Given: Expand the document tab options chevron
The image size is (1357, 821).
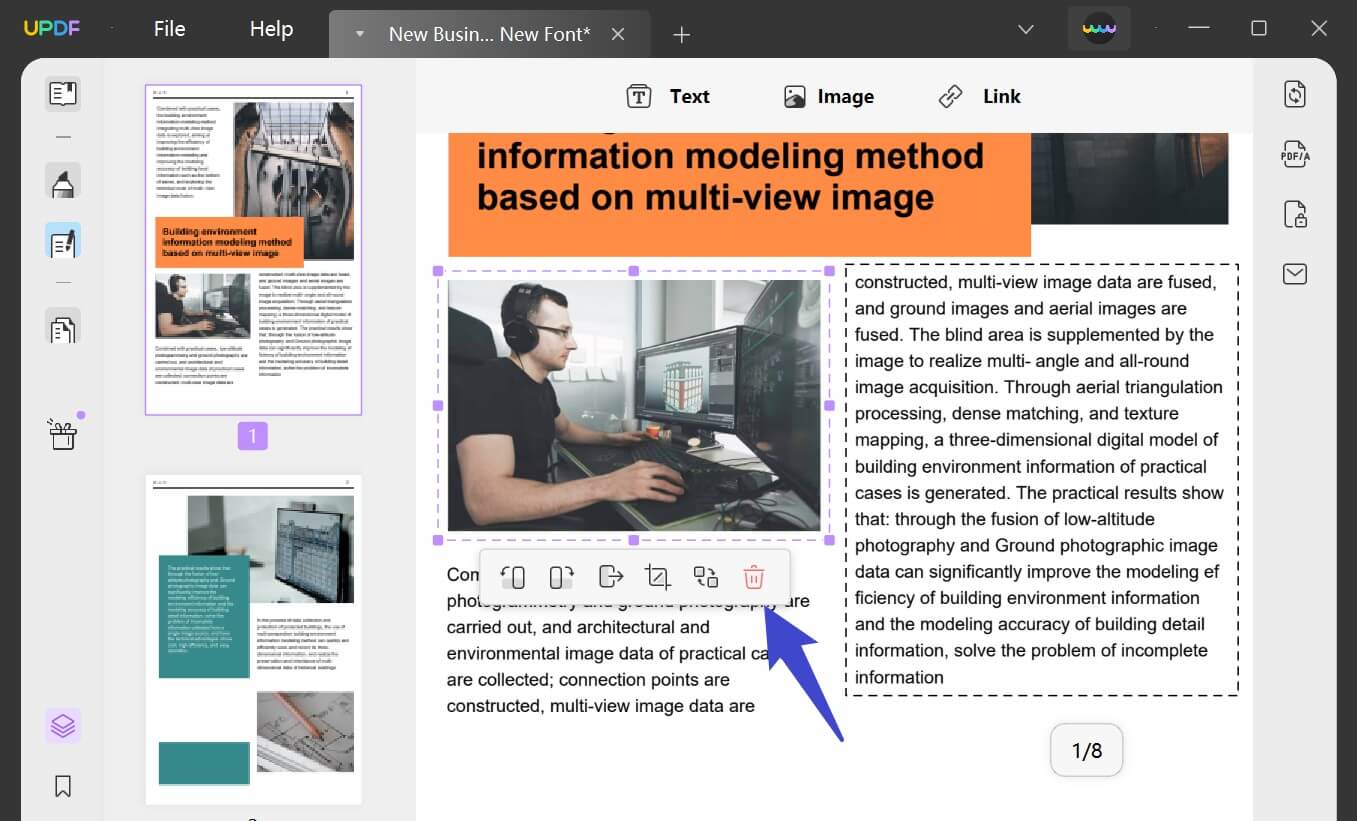Looking at the screenshot, I should pos(359,33).
